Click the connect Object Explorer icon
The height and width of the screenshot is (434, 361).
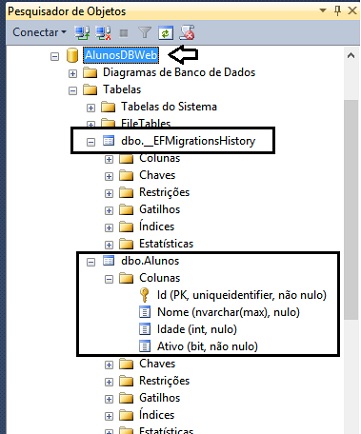tap(81, 33)
